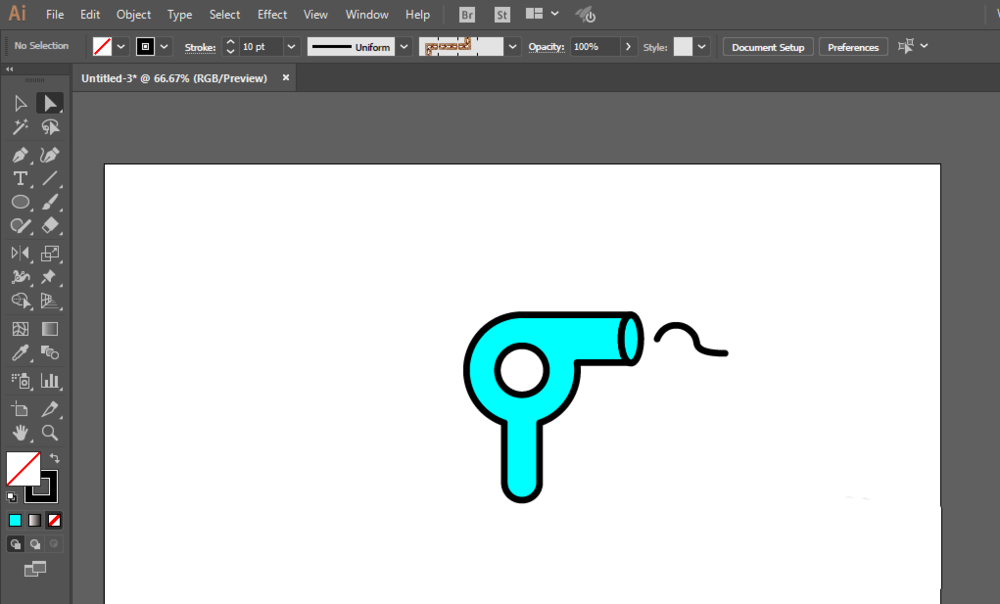Viewport: 1000px width, 604px height.
Task: Select the Gradient tool
Action: [x=49, y=329]
